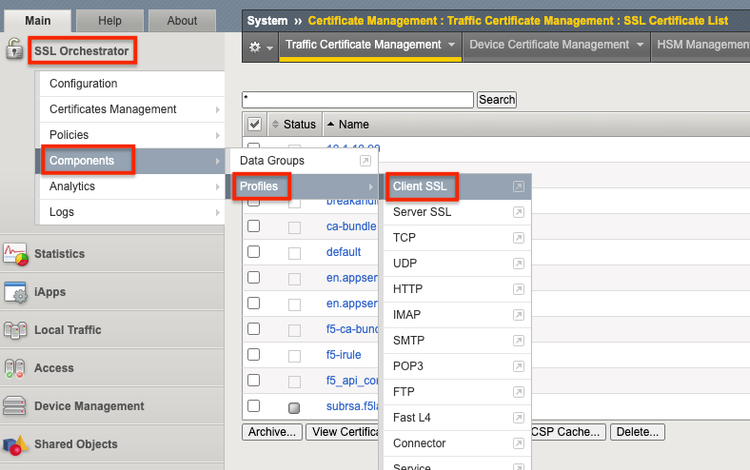Click the Access section icon
Image resolution: width=750 pixels, height=470 pixels.
(x=15, y=368)
